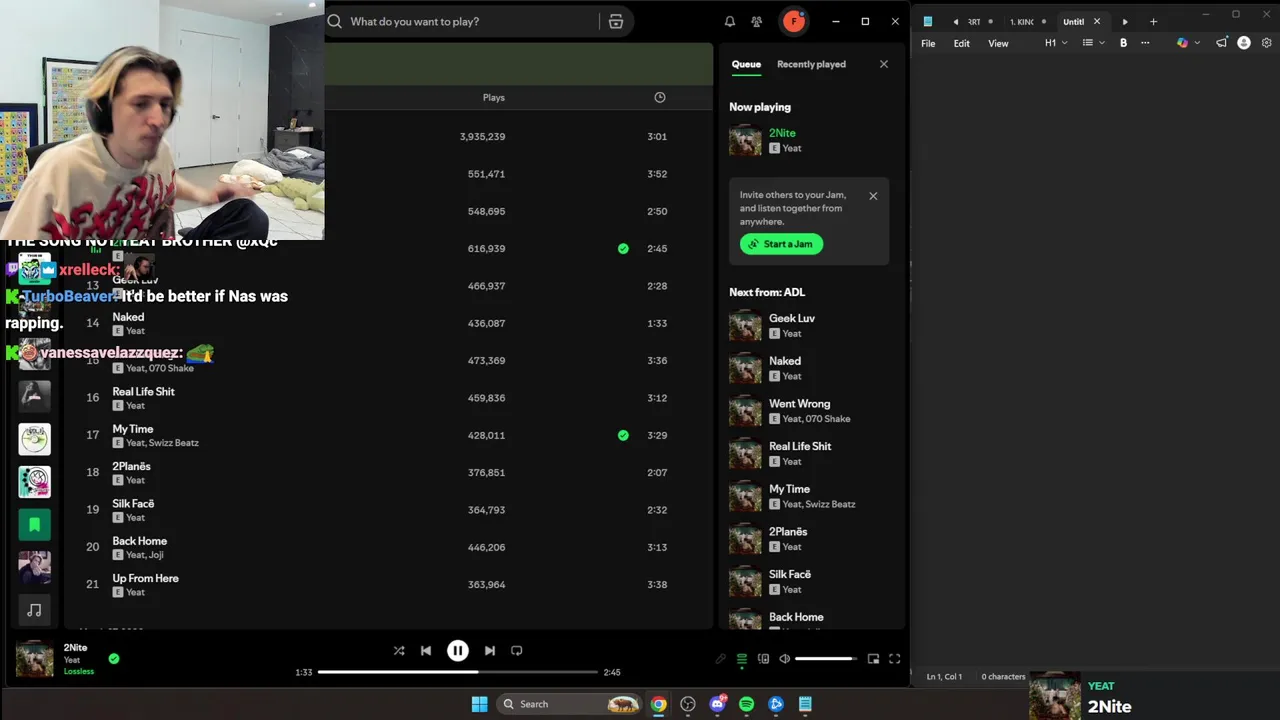
Task: Open the Connect to a device icon
Action: click(x=763, y=659)
